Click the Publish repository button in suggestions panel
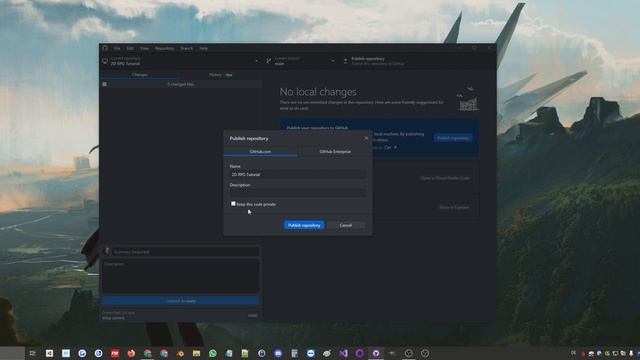640x360 pixels. pos(453,138)
